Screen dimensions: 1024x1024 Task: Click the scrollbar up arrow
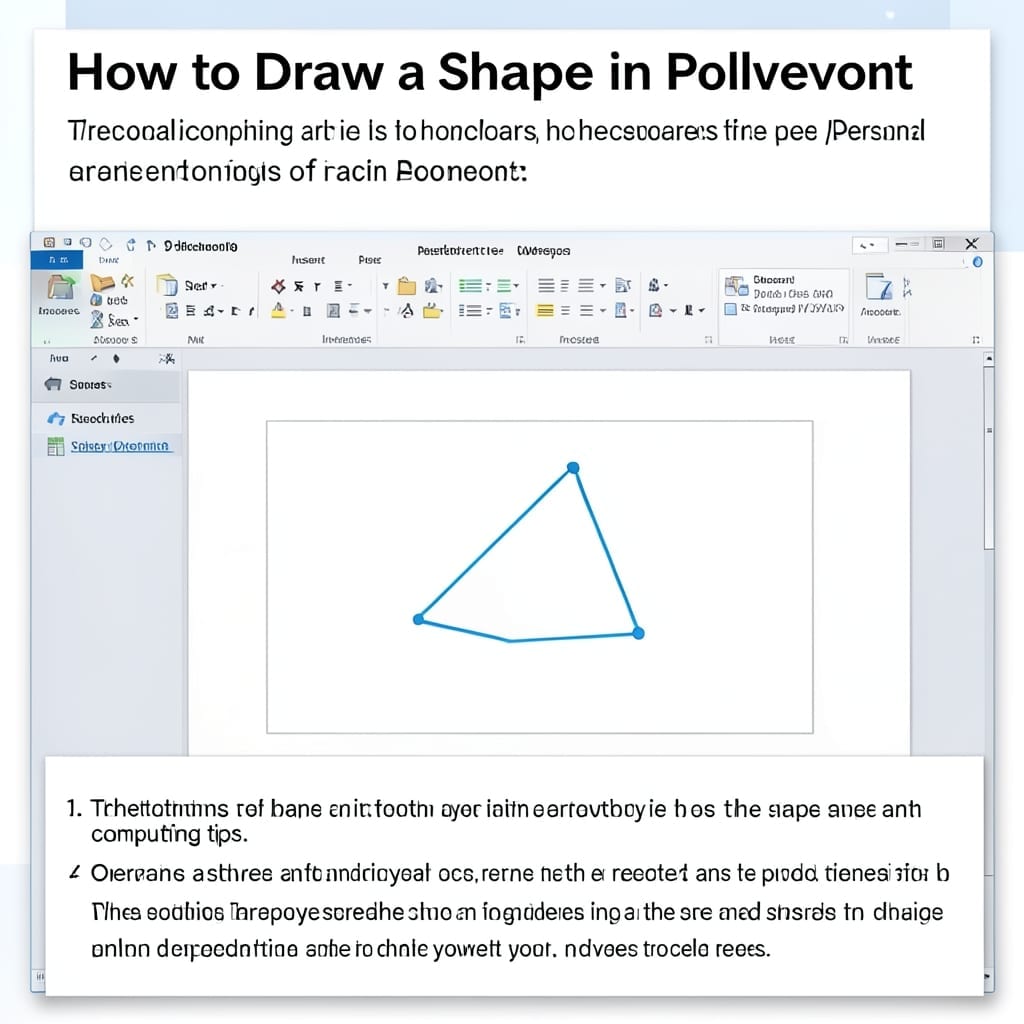click(x=989, y=359)
